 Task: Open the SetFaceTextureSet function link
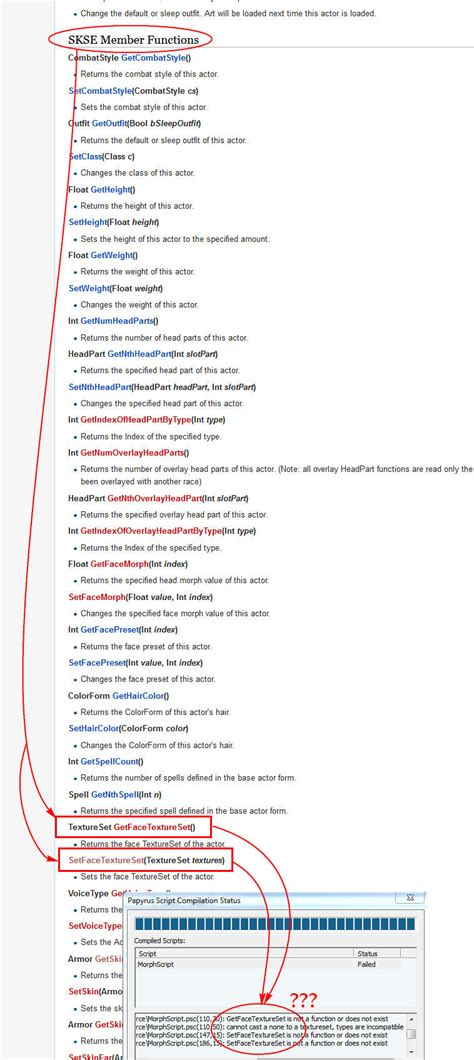(106, 860)
